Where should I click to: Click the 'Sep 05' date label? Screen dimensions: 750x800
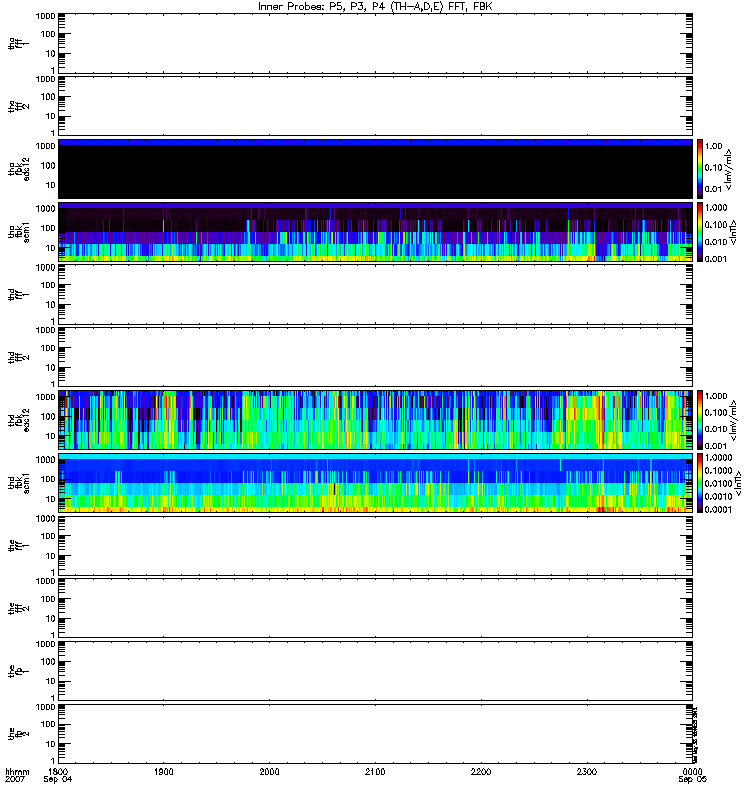pos(692,779)
